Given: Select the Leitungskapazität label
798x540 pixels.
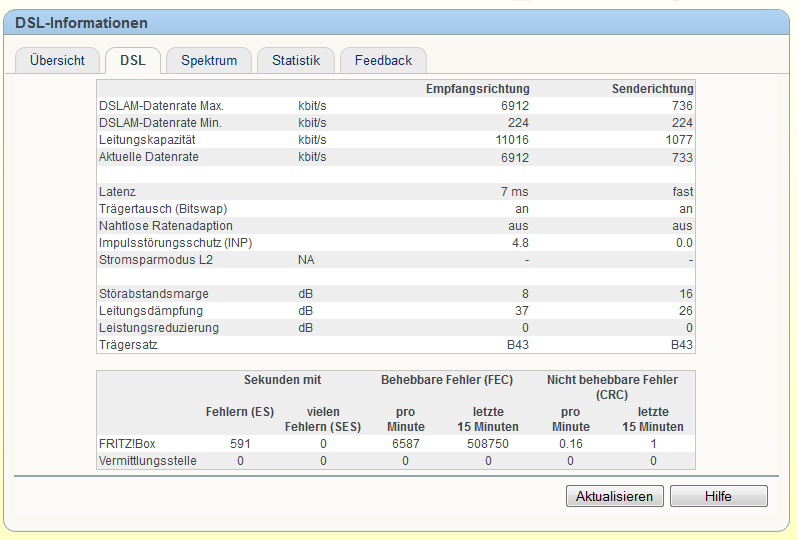Looking at the screenshot, I should pos(147,140).
